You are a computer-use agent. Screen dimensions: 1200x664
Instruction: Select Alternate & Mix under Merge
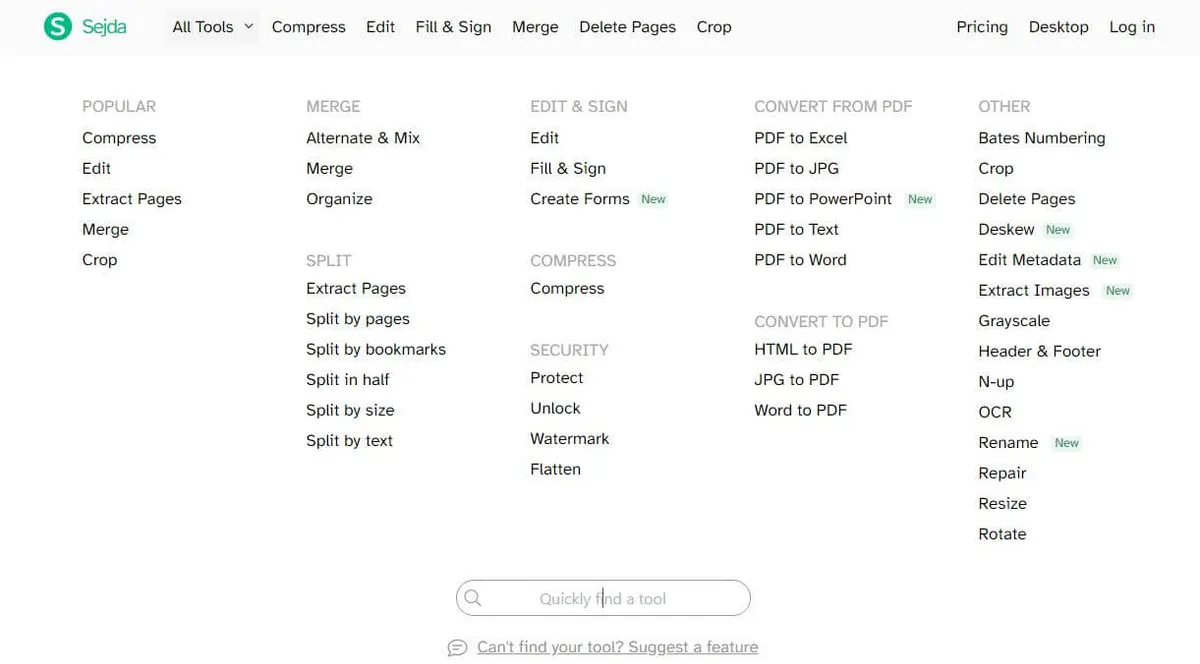coord(363,138)
